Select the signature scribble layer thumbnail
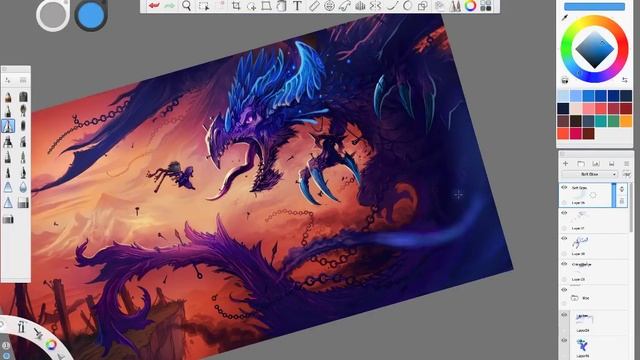The height and width of the screenshot is (360, 640). pos(580,243)
